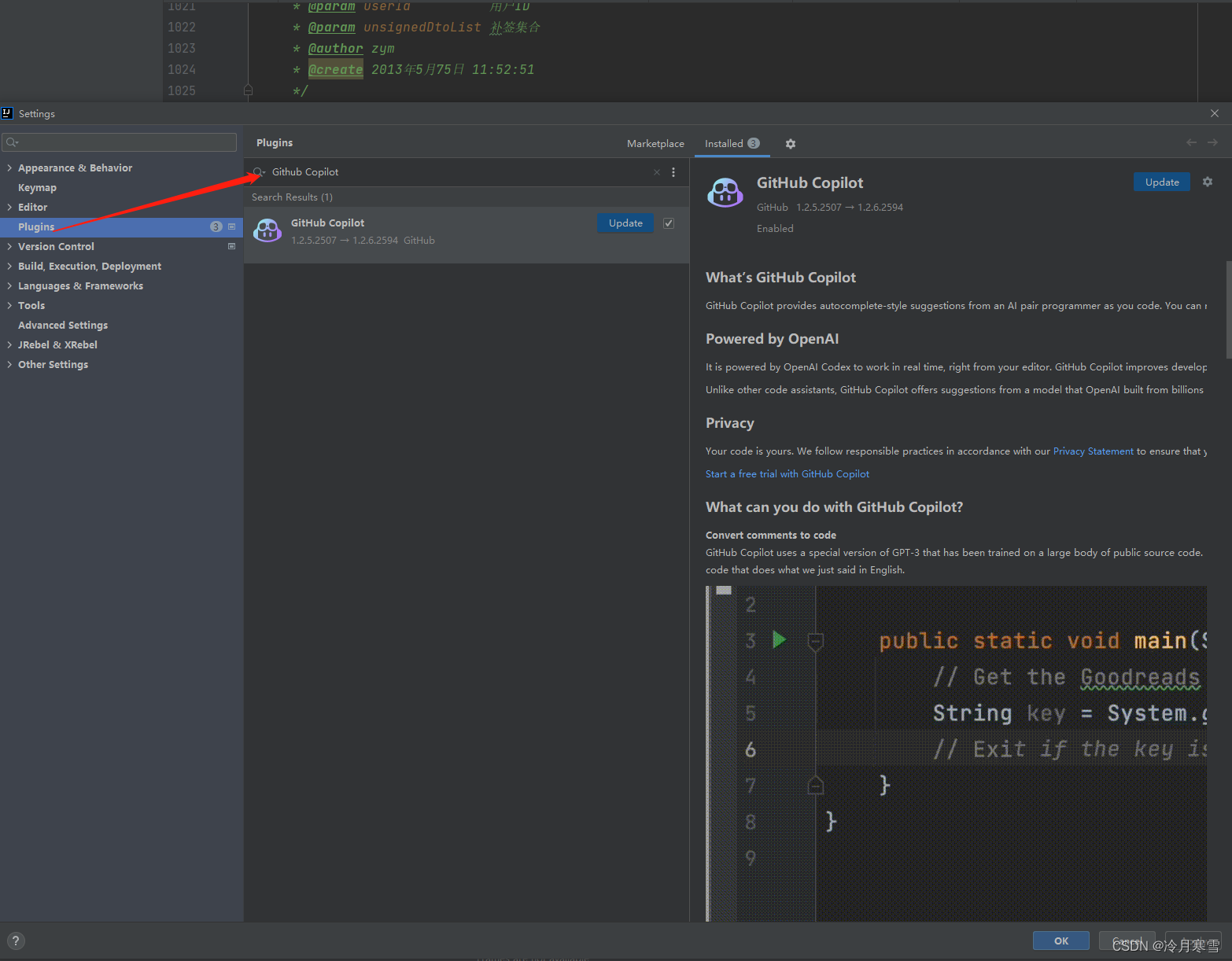
Task: Open the Privacy Statement link
Action: tap(1094, 451)
